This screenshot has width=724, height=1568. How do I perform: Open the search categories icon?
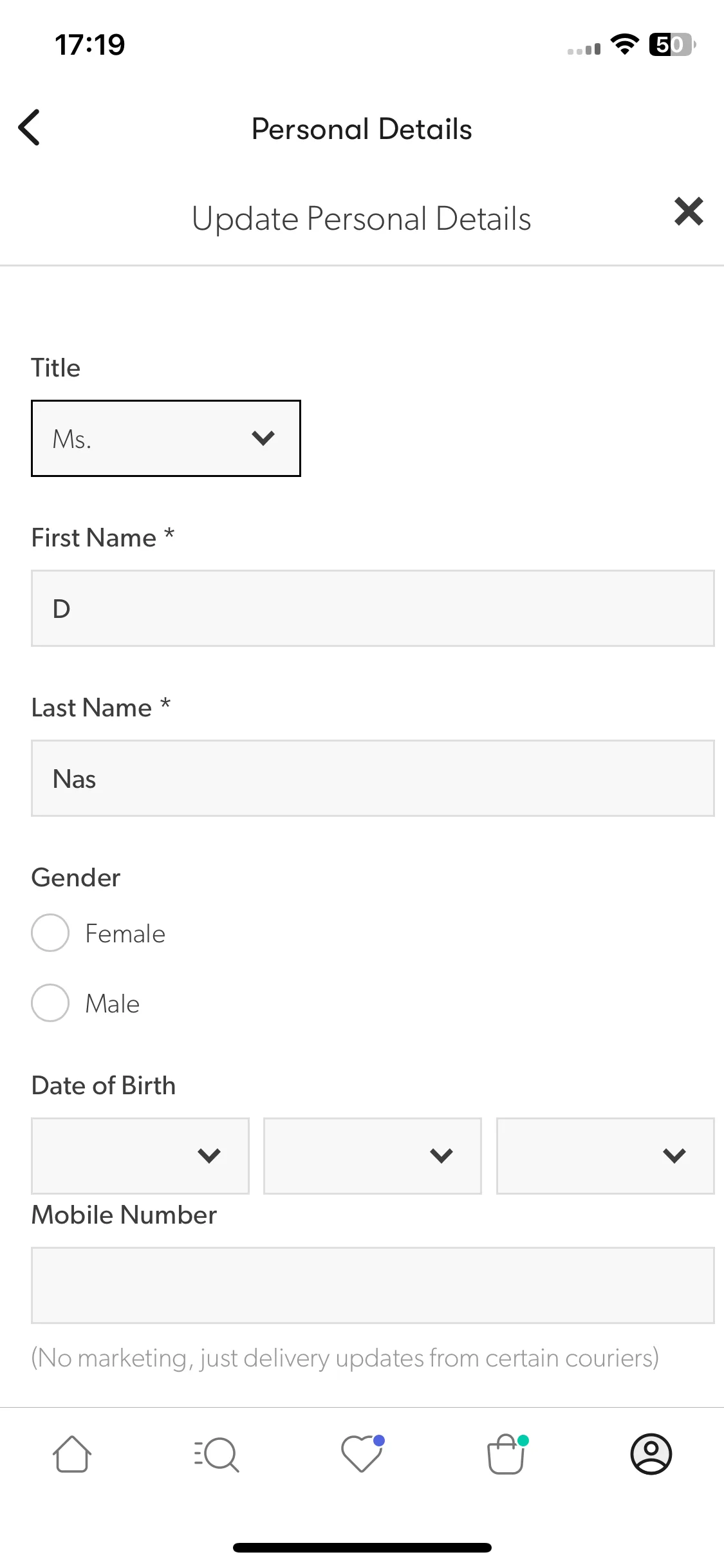(x=216, y=1455)
